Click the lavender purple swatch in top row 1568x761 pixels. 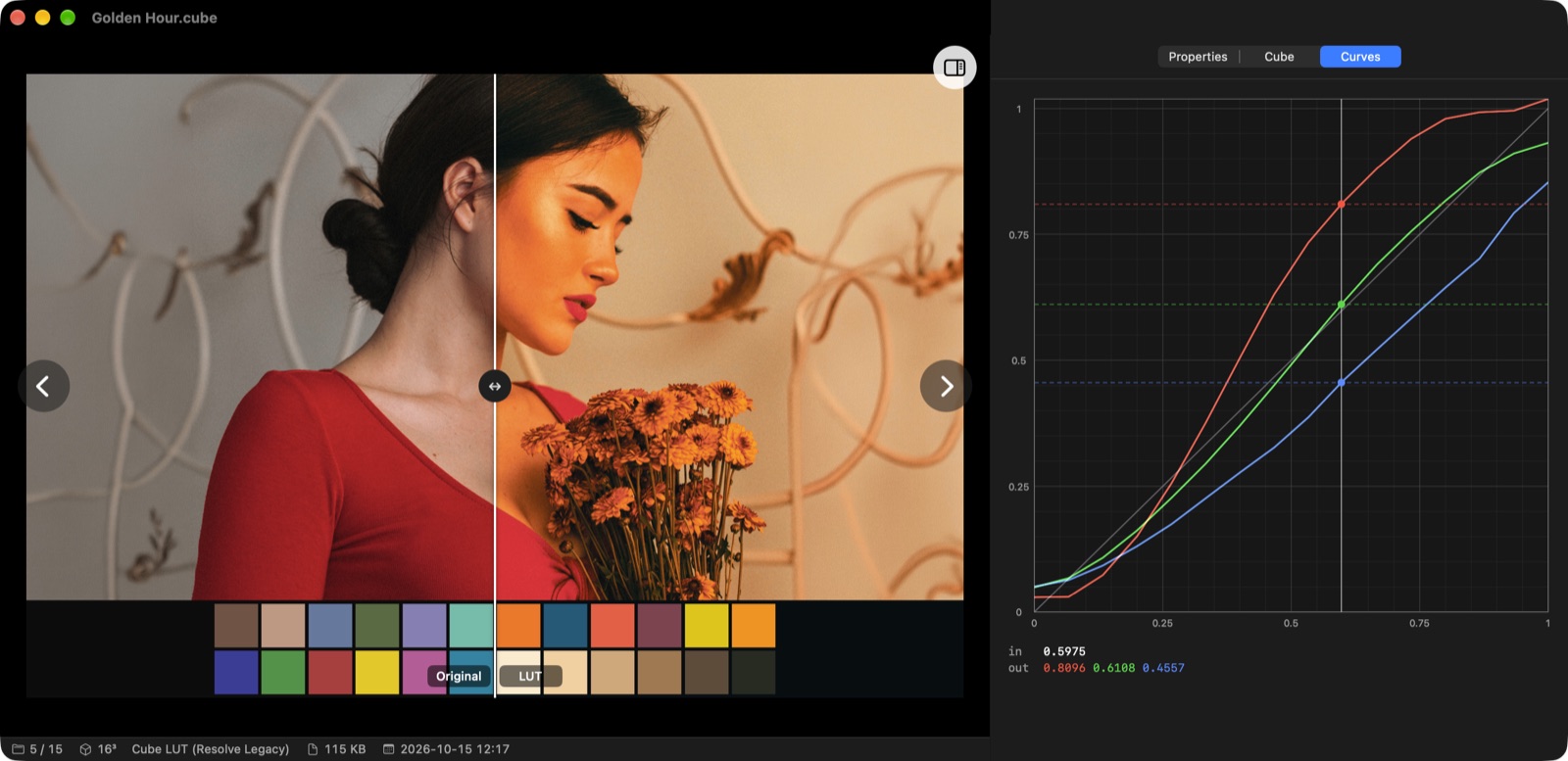pos(424,626)
